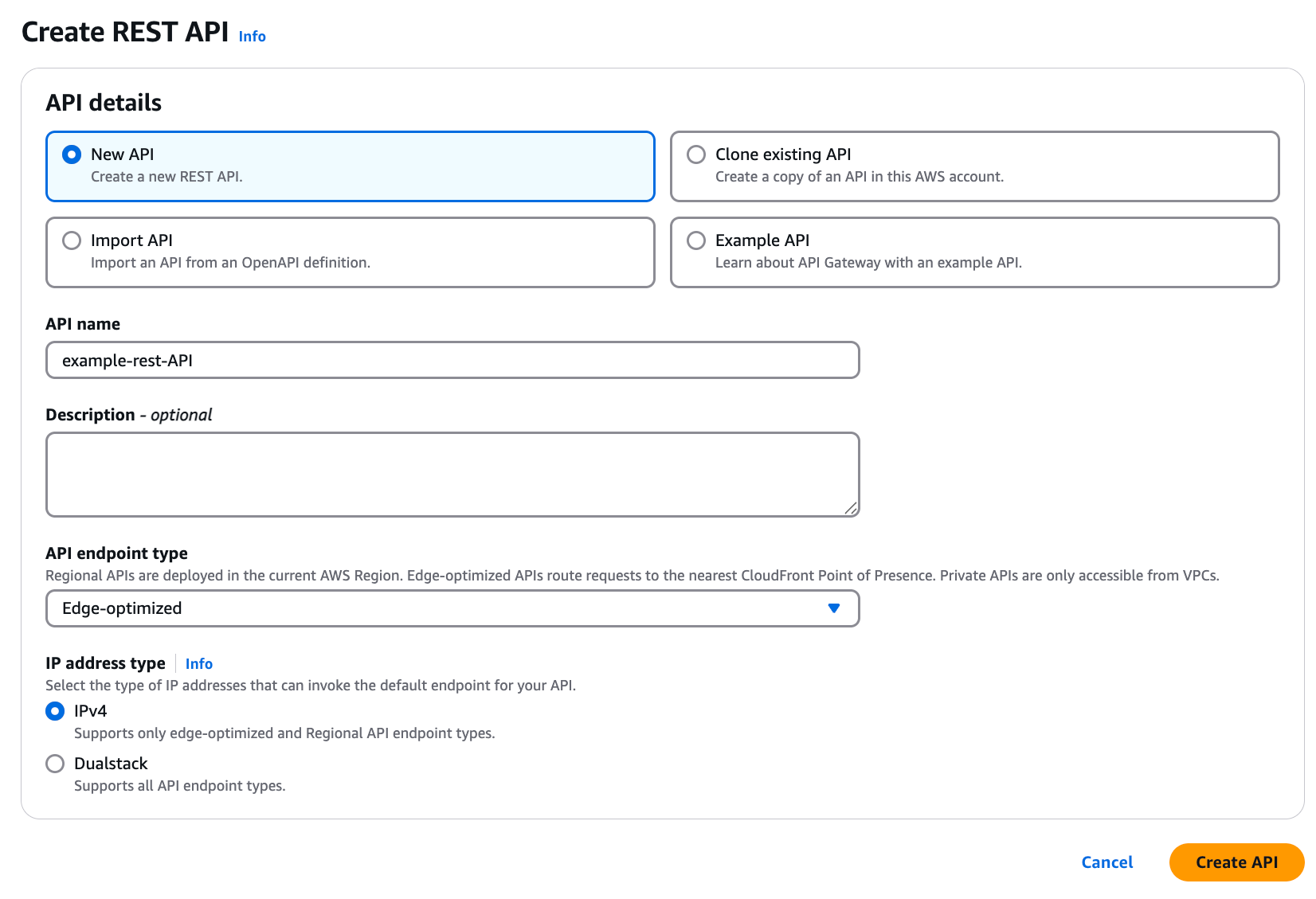Screen dimensions: 1316x899
Task: Choose the Clone existing API option
Action: pos(696,154)
